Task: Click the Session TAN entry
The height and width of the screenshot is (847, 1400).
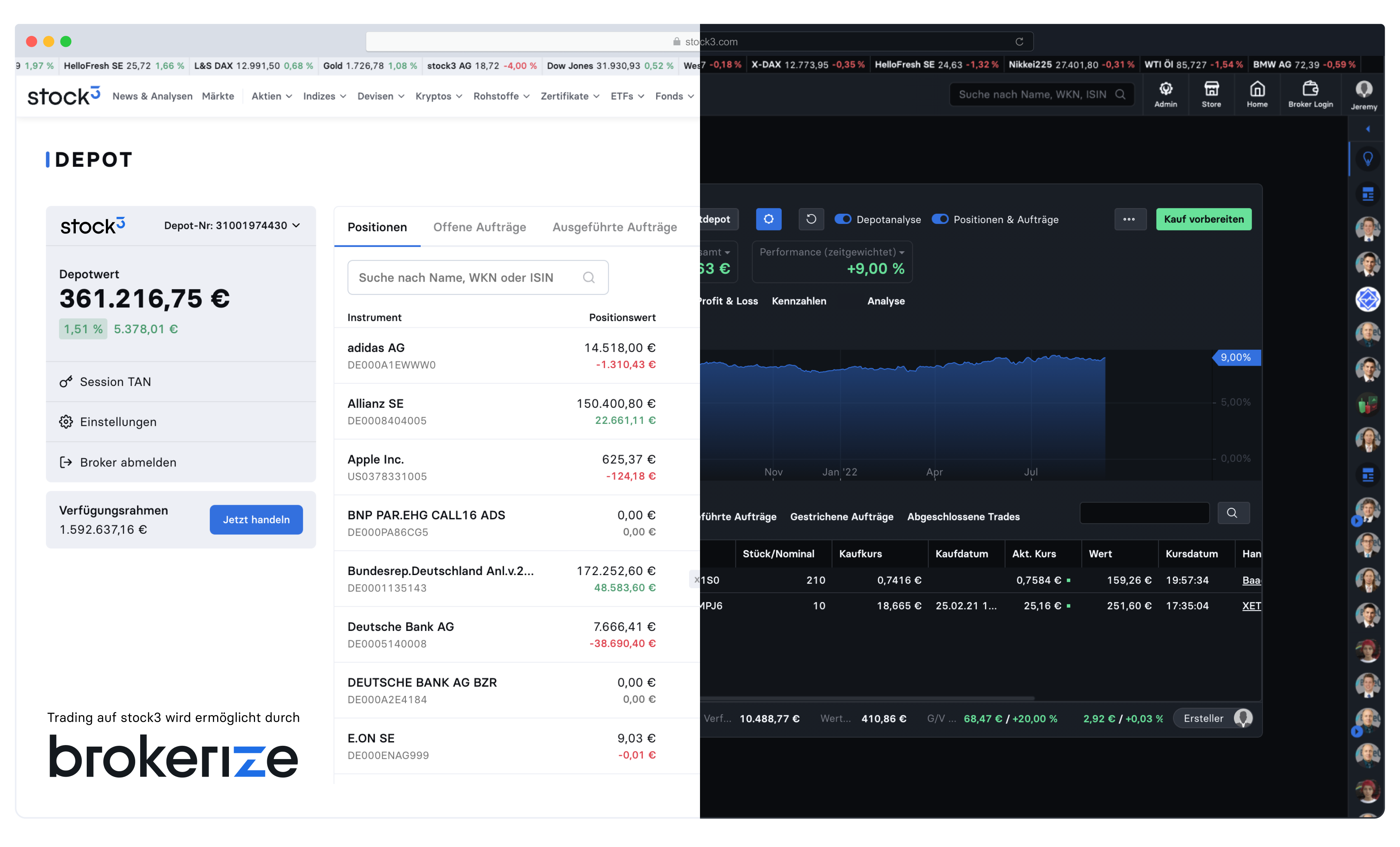Action: coord(181,381)
